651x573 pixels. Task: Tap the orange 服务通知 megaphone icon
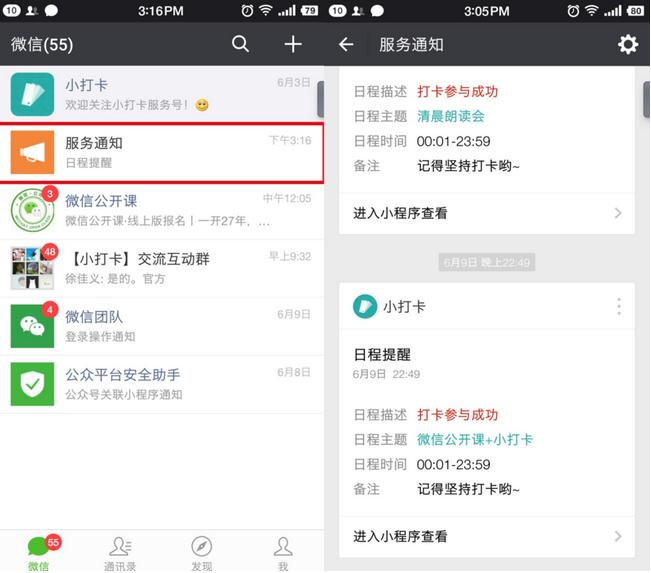click(32, 153)
